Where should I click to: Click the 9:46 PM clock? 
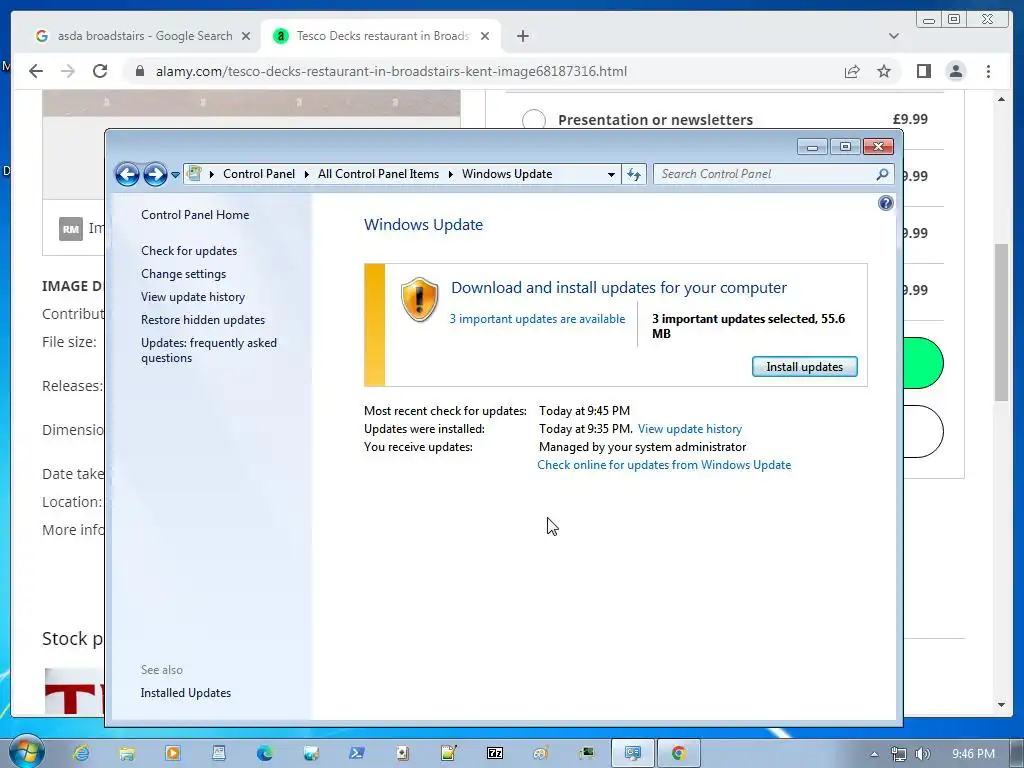point(973,754)
